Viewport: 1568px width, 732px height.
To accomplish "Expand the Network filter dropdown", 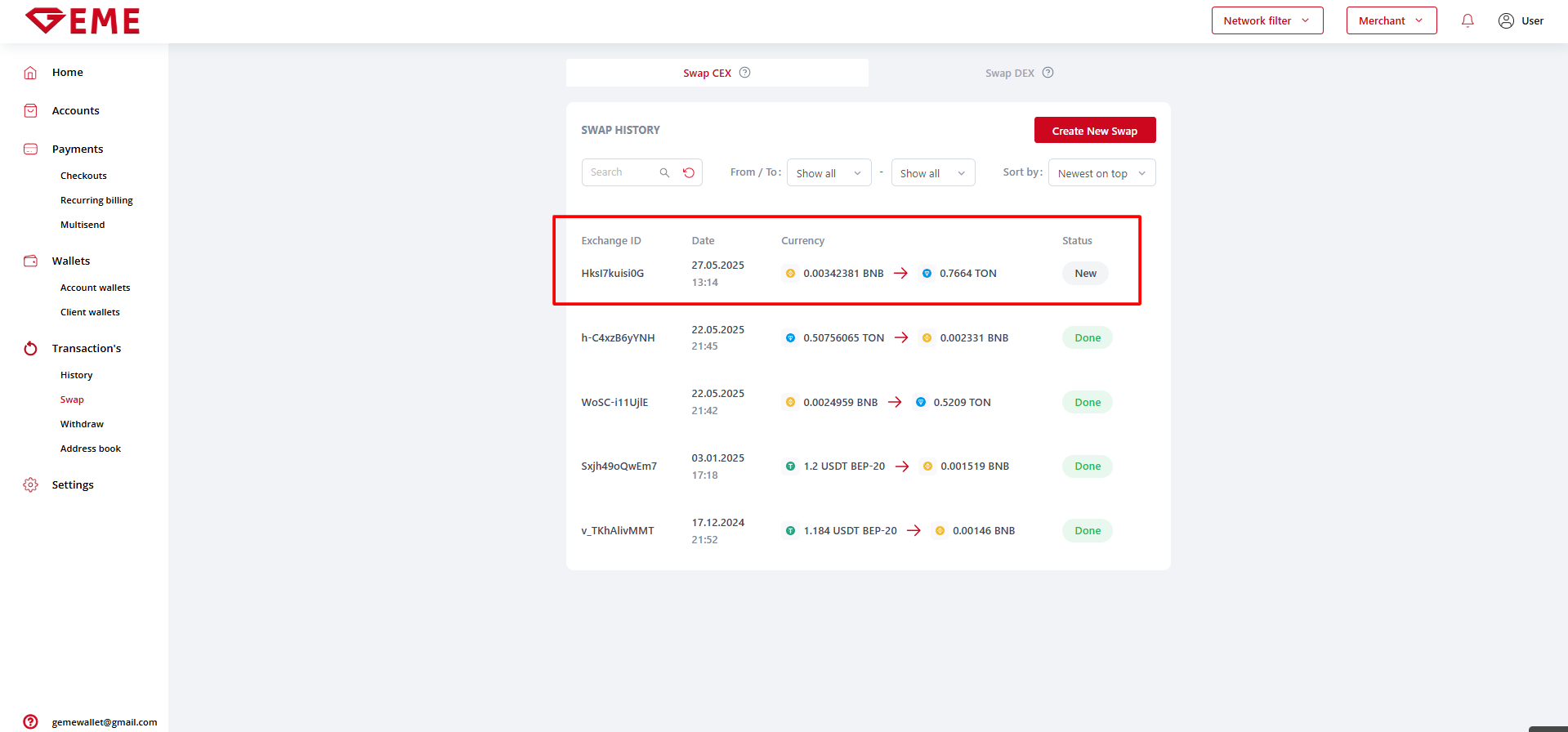I will click(1266, 21).
